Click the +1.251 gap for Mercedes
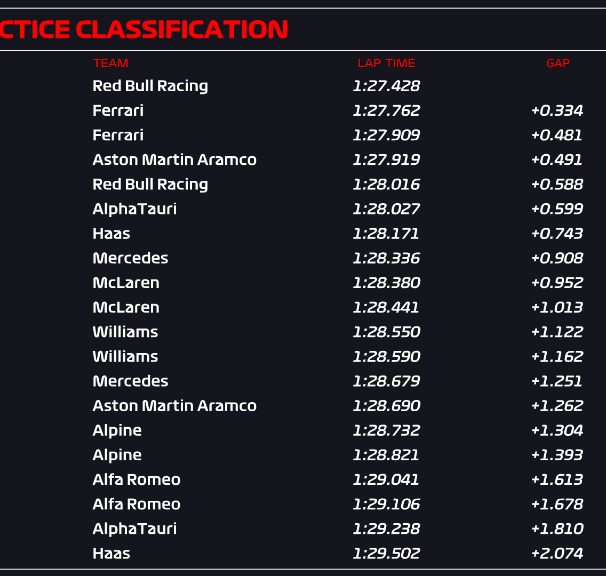 [557, 381]
